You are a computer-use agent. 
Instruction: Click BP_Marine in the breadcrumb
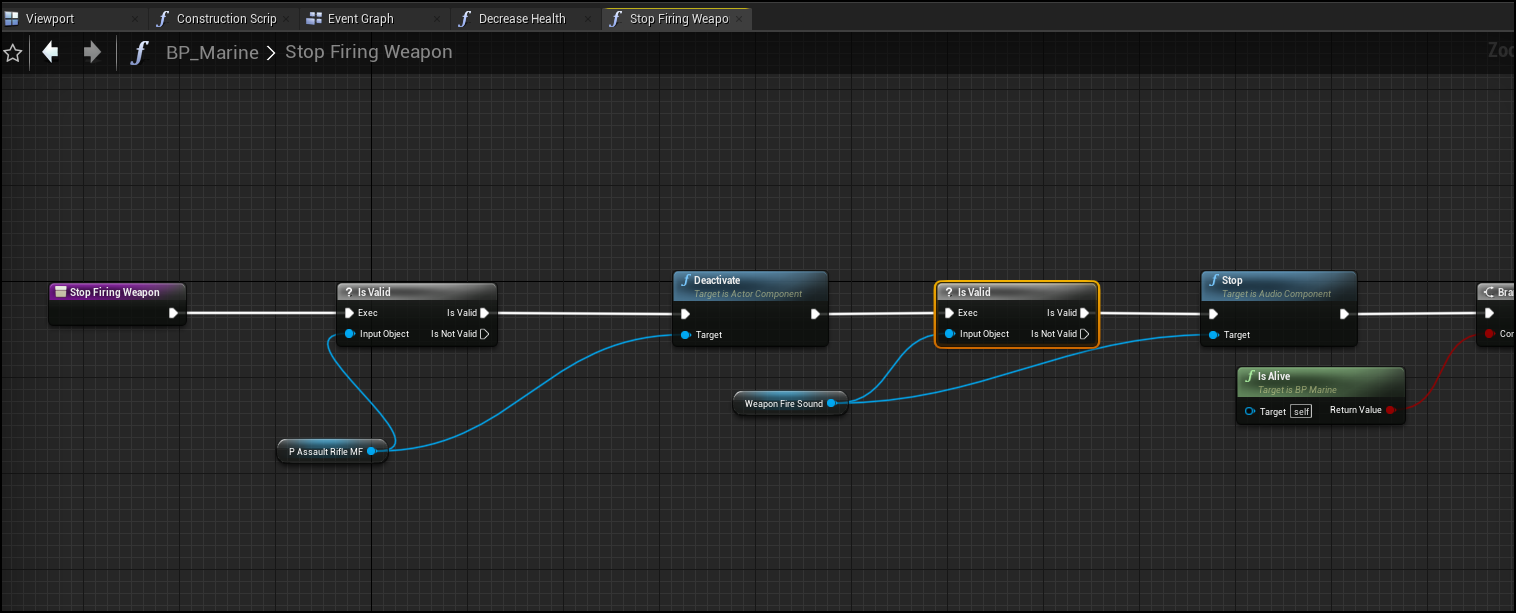click(212, 53)
